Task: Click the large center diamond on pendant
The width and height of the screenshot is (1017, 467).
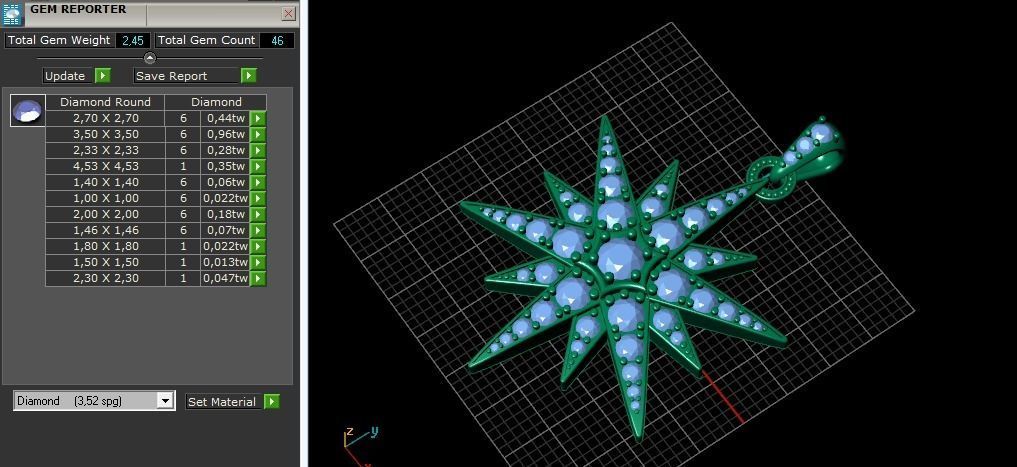Action: 619,258
